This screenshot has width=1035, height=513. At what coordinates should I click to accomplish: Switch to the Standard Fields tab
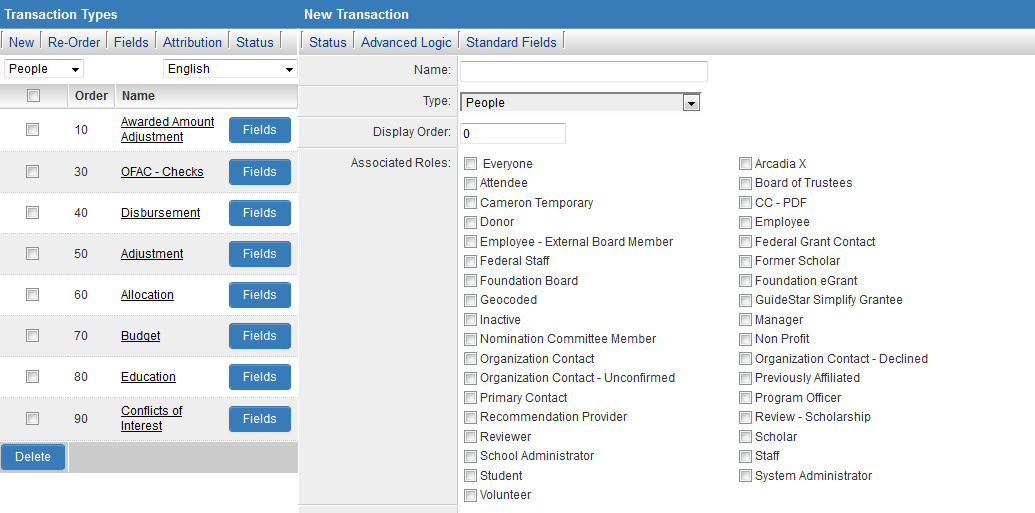pyautogui.click(x=511, y=42)
